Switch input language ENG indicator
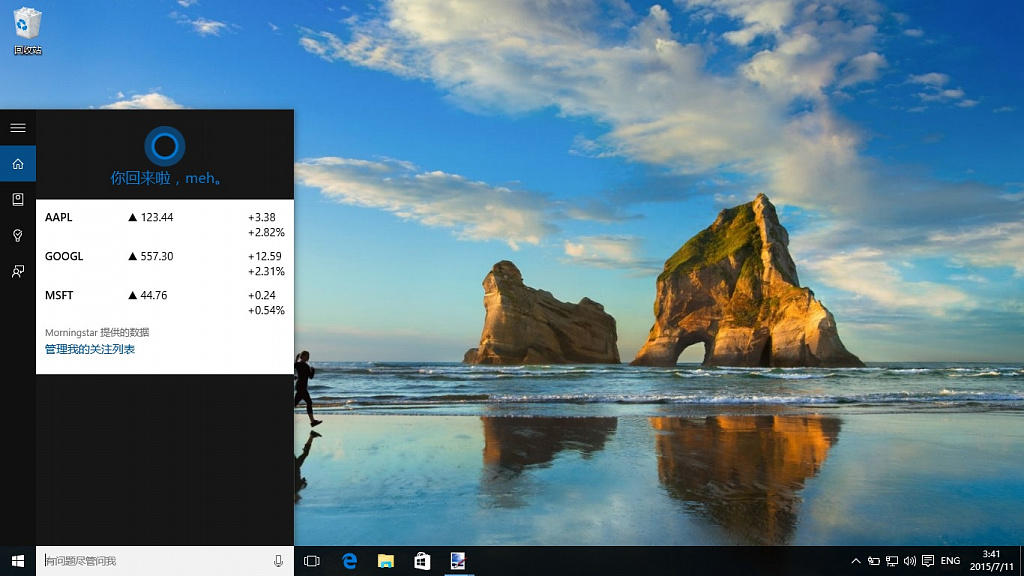Viewport: 1024px width, 576px height. tap(950, 561)
